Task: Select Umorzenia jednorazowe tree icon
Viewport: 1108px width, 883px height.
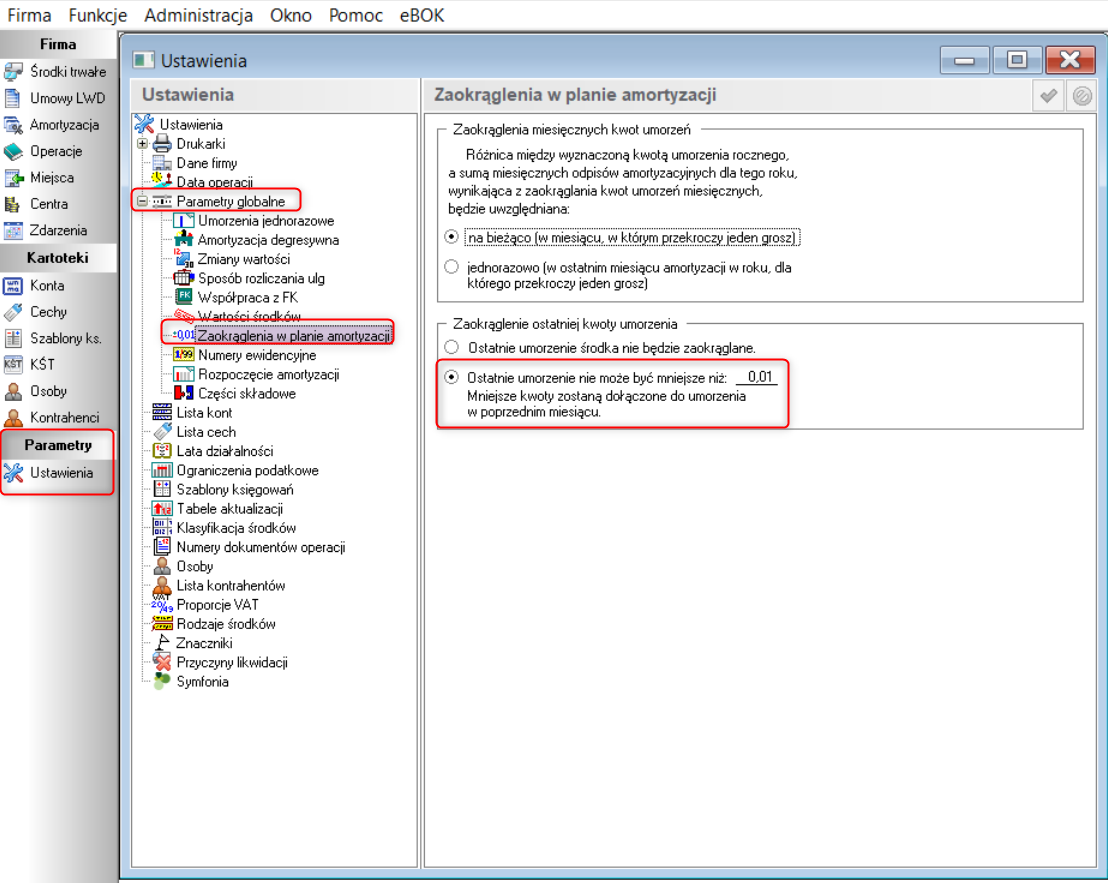Action: click(184, 220)
